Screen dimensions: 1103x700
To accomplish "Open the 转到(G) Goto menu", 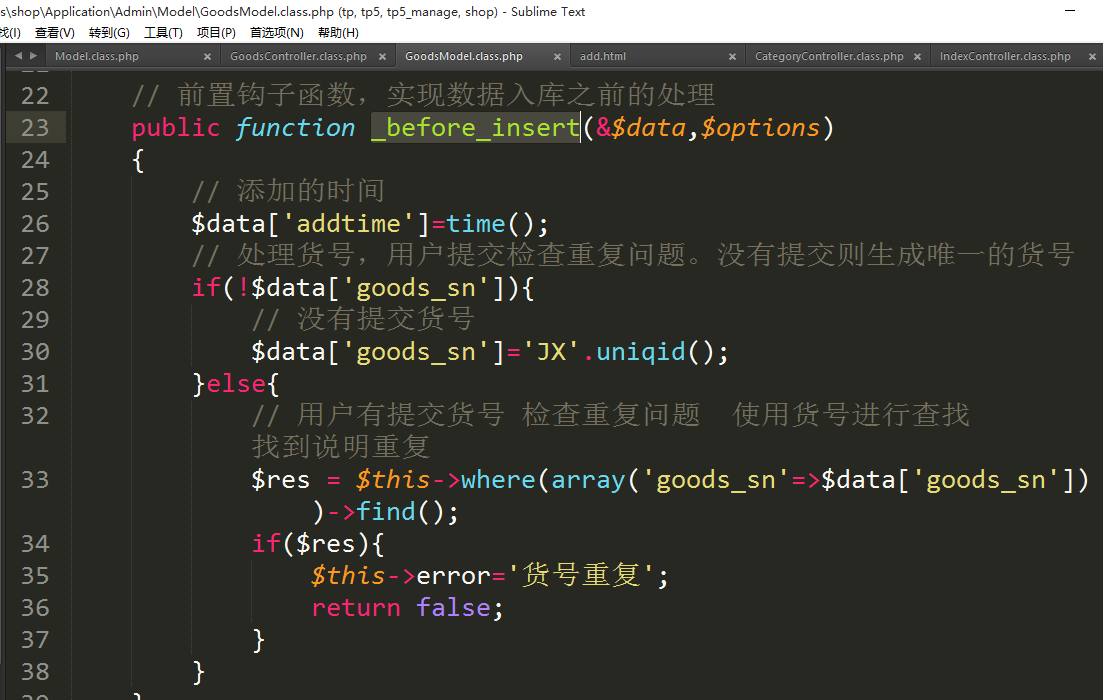I will click(x=109, y=32).
